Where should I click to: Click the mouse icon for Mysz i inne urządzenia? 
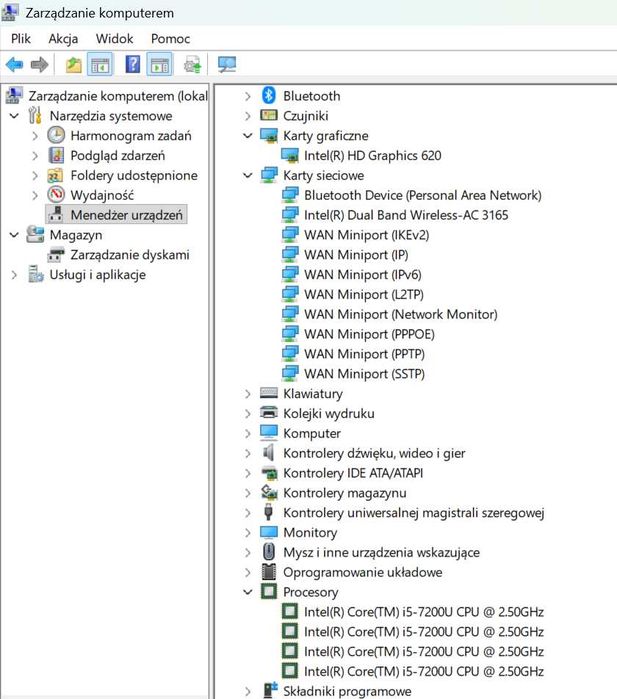[x=268, y=552]
